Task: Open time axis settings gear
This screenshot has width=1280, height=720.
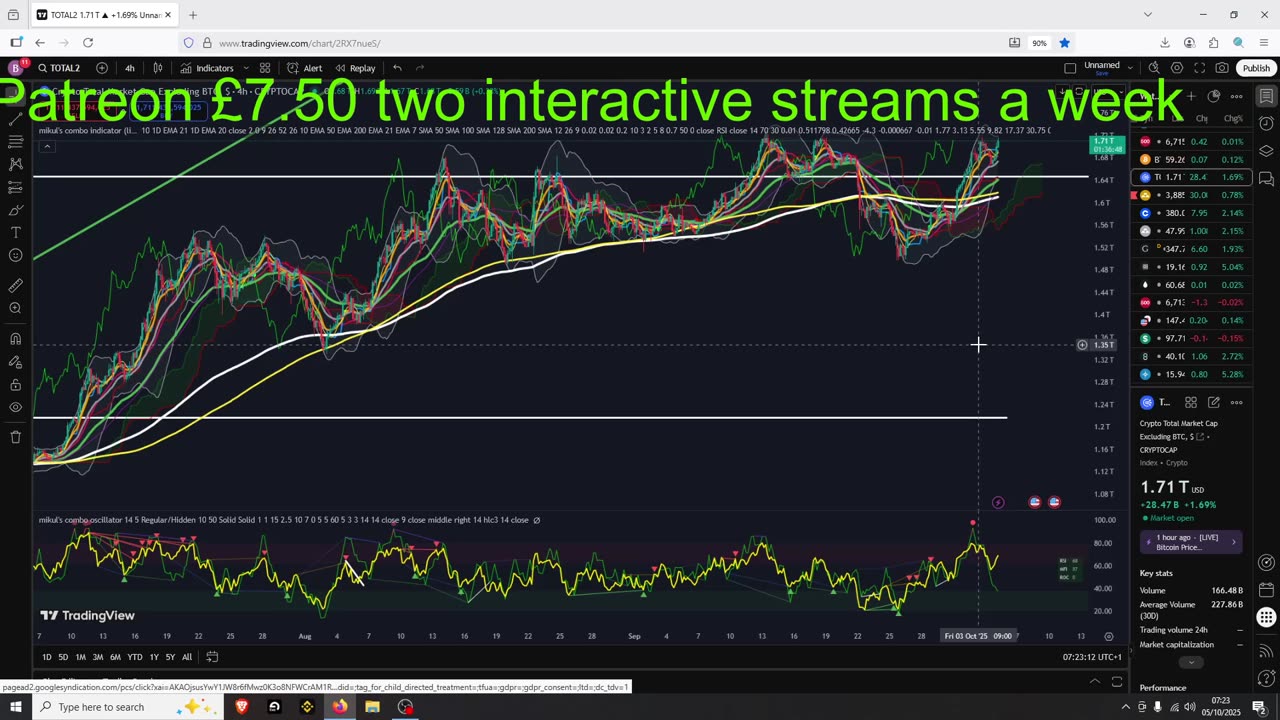Action: click(x=1108, y=636)
